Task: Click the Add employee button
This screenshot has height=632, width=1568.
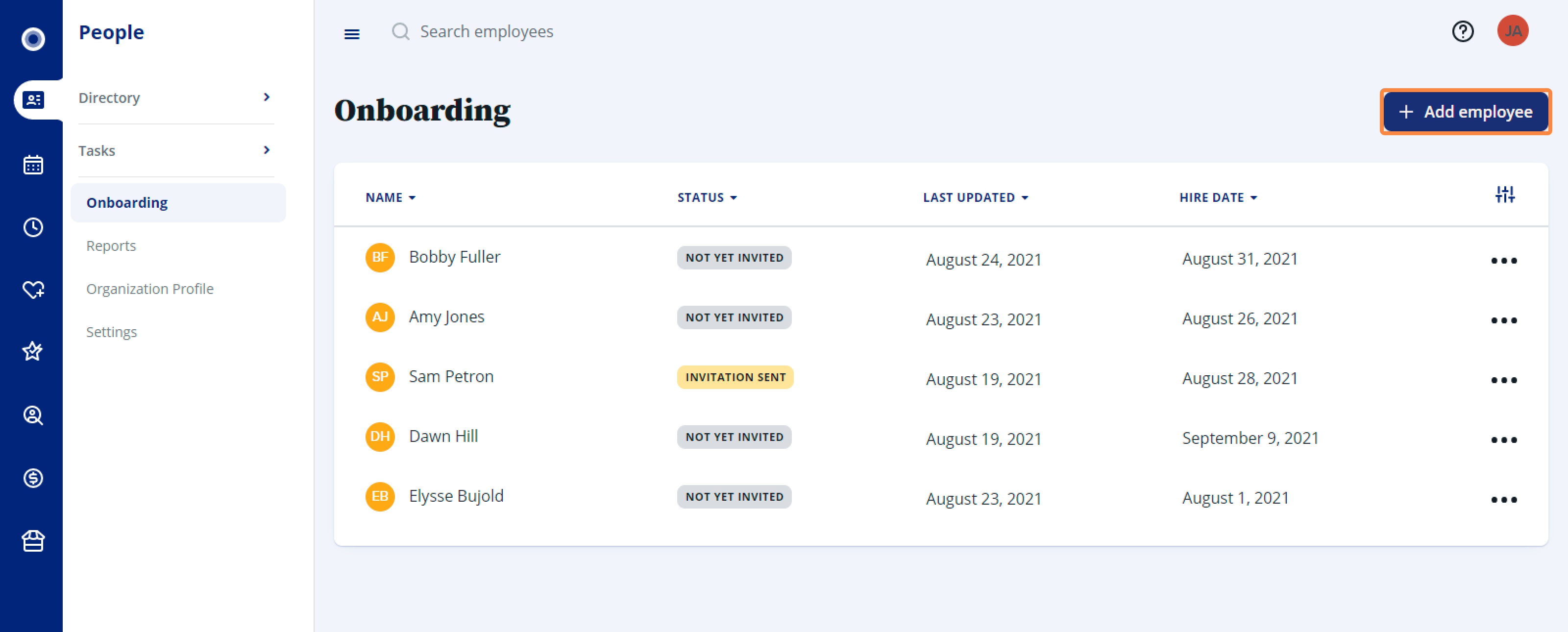Action: click(x=1465, y=111)
